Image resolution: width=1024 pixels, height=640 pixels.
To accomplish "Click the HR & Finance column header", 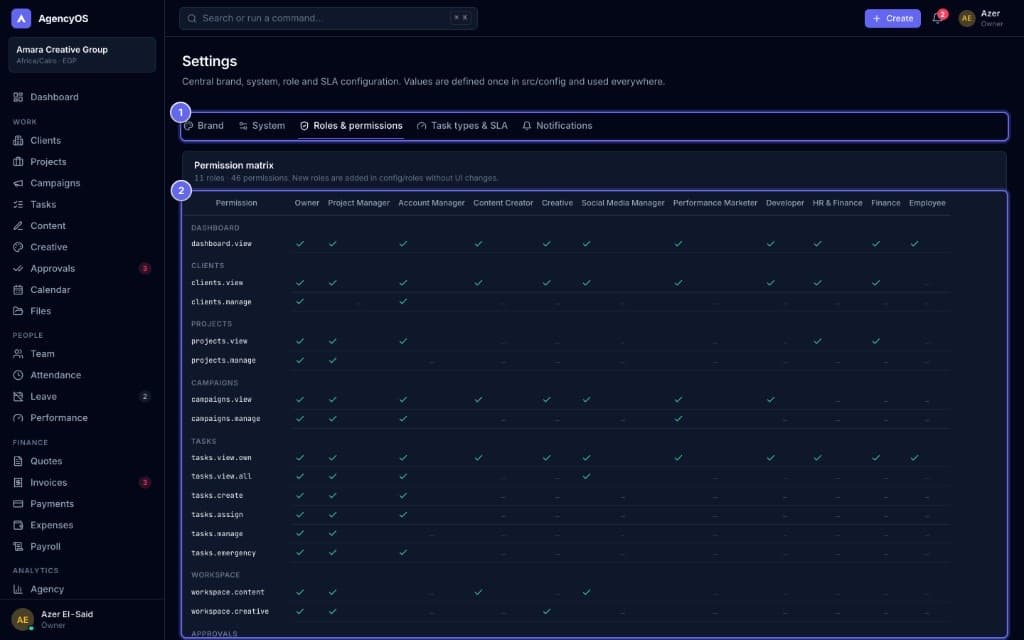I will pyautogui.click(x=837, y=203).
